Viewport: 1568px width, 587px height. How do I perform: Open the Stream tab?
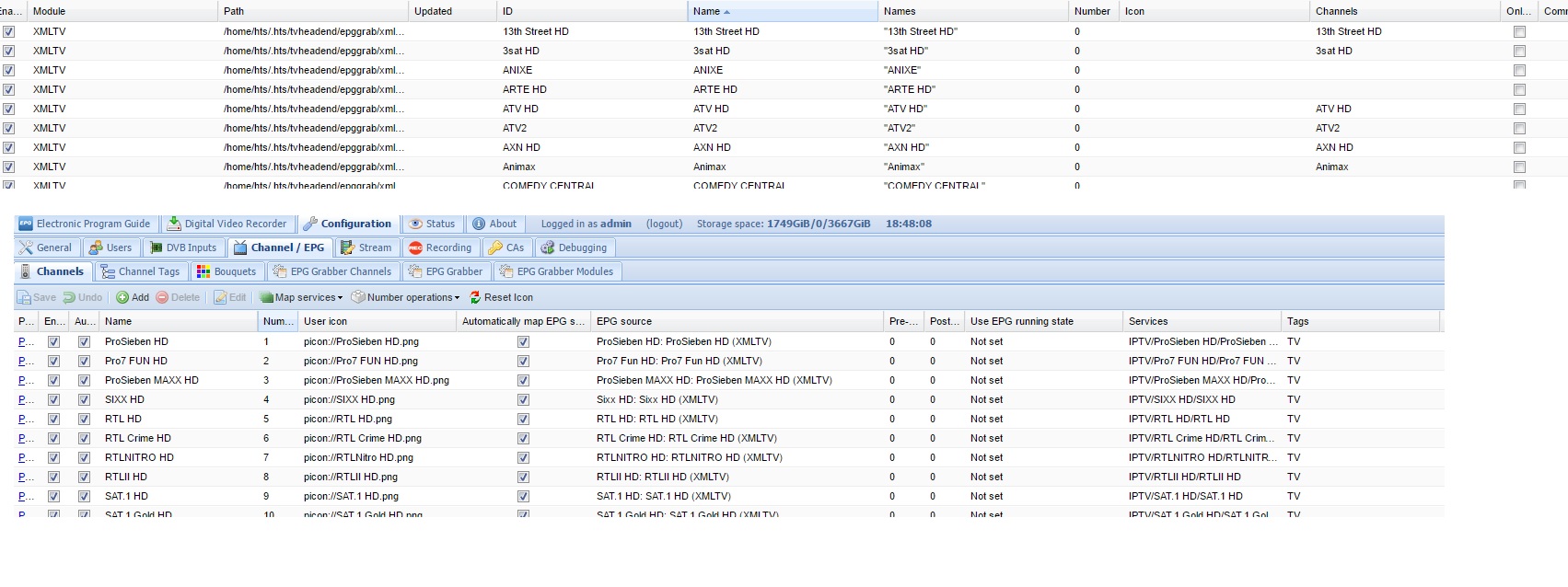point(366,247)
